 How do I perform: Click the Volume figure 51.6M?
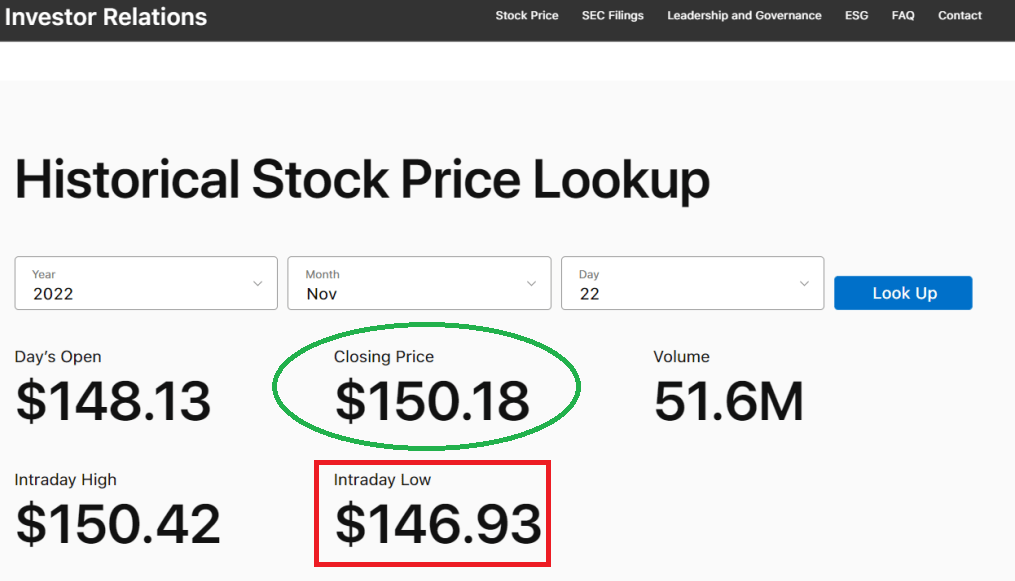click(728, 402)
